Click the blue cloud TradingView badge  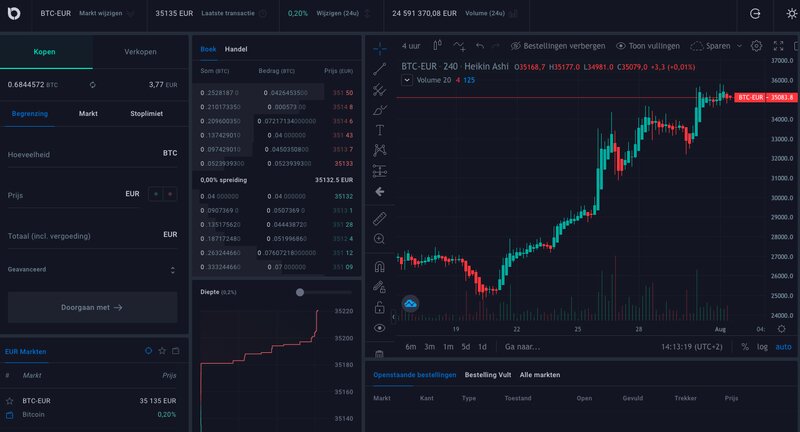point(410,304)
